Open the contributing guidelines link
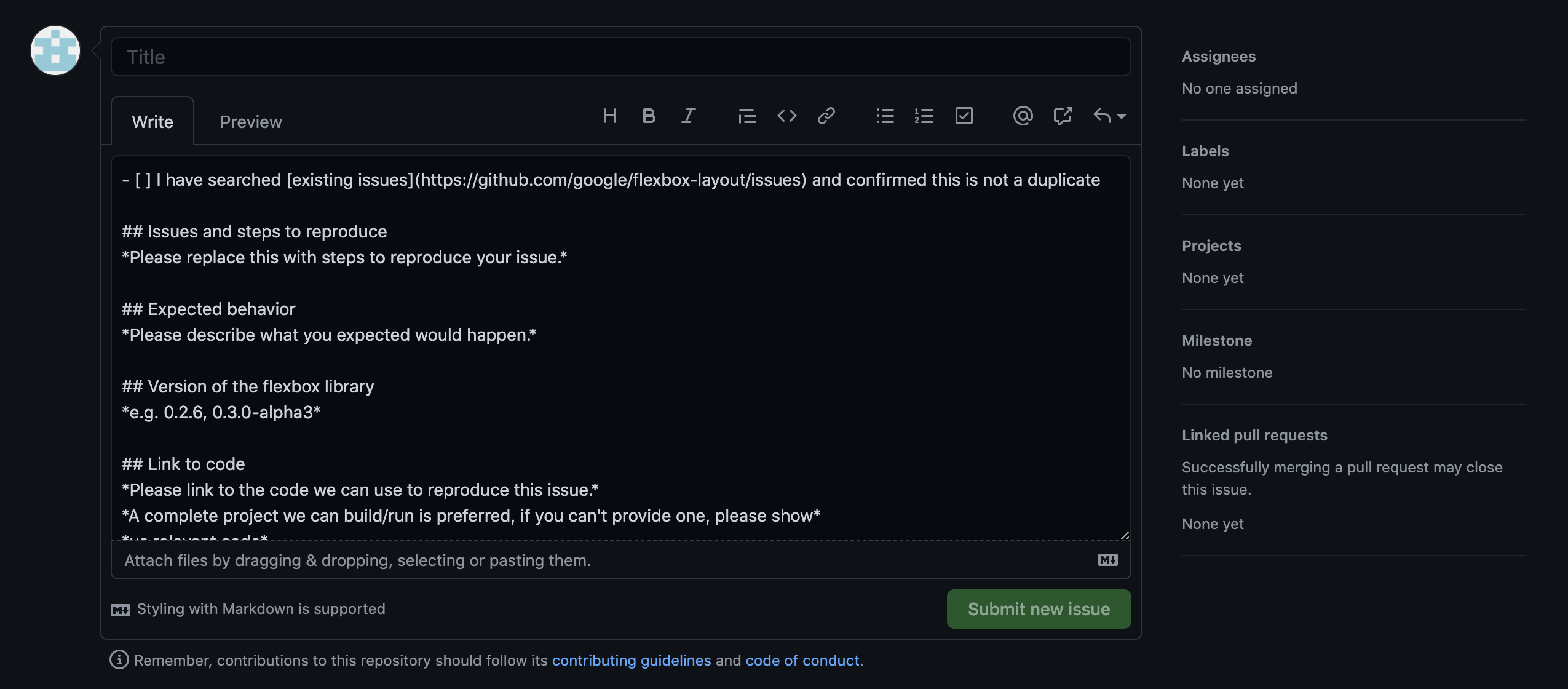 tap(631, 660)
